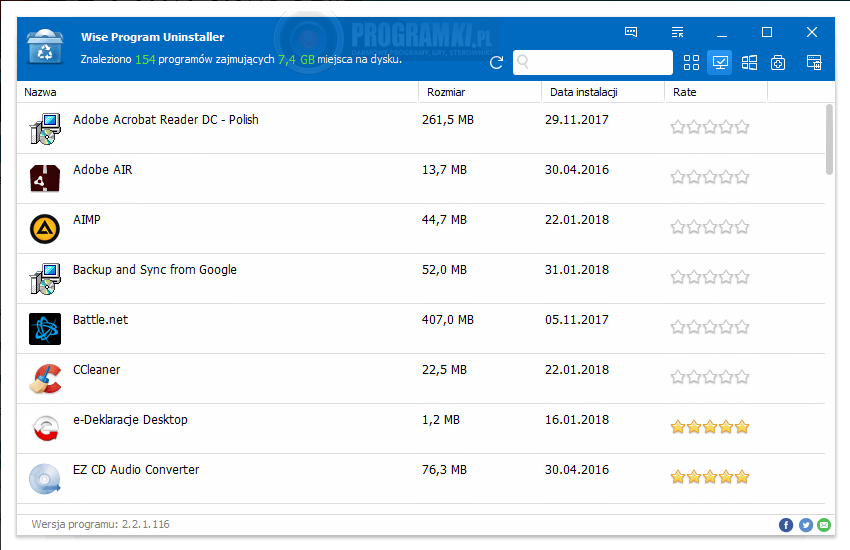Click the email contact icon
850x550 pixels.
click(x=824, y=525)
